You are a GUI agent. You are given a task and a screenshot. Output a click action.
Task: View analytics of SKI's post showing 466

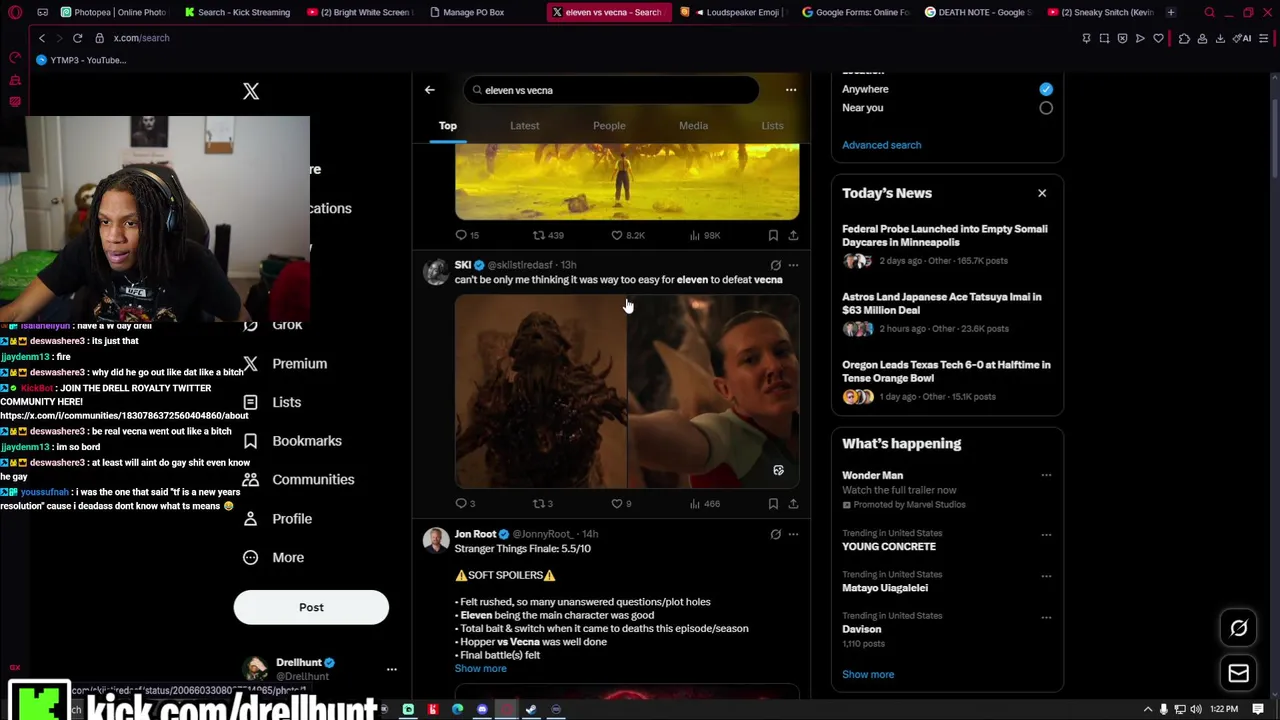704,504
